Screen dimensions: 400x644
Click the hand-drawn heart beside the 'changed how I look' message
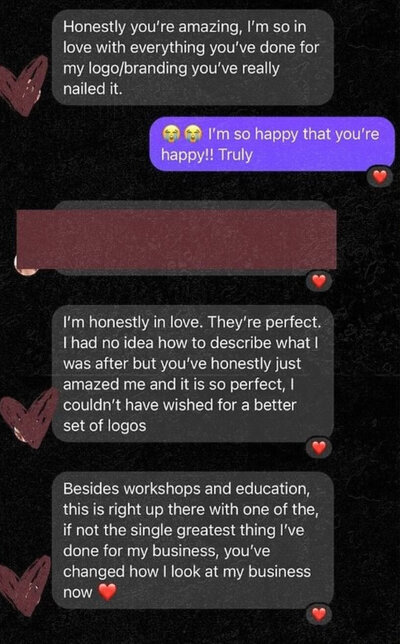pyautogui.click(x=25, y=586)
